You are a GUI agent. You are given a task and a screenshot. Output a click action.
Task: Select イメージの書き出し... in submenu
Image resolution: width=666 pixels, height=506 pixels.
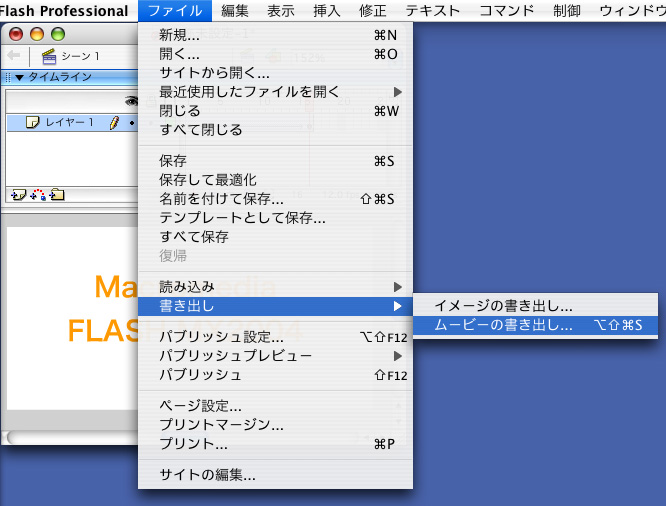[x=535, y=306]
